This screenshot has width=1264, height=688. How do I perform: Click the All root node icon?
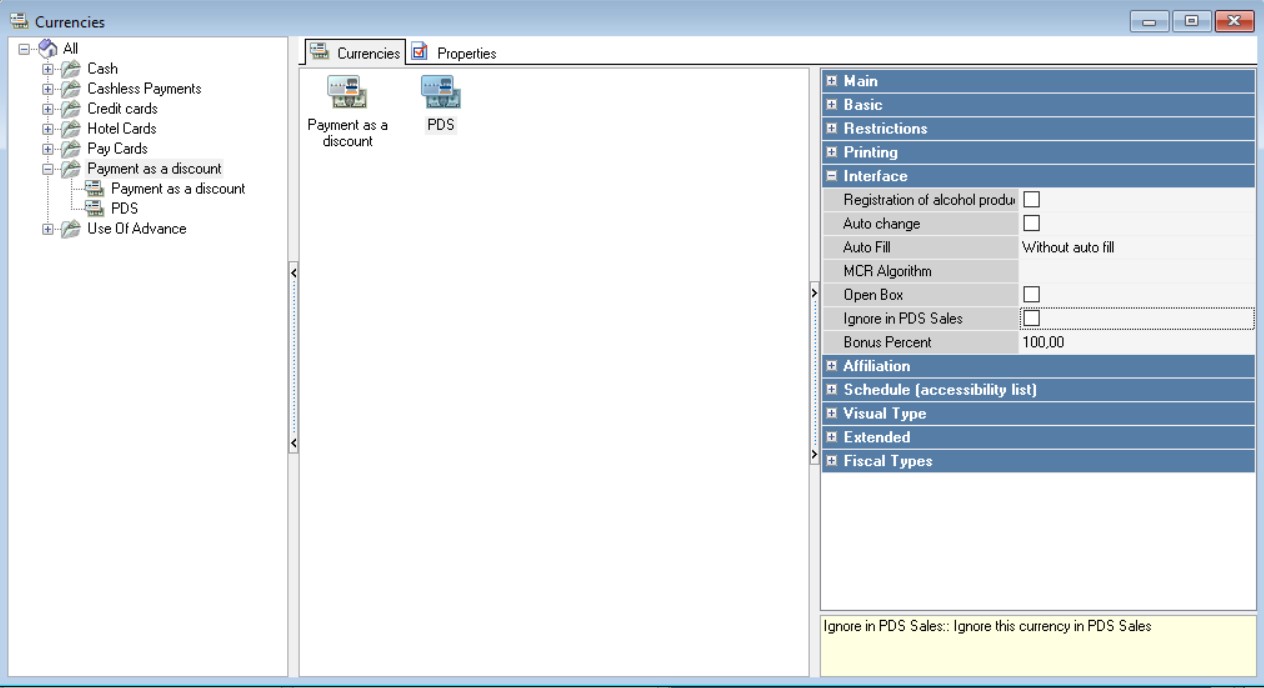[48, 48]
